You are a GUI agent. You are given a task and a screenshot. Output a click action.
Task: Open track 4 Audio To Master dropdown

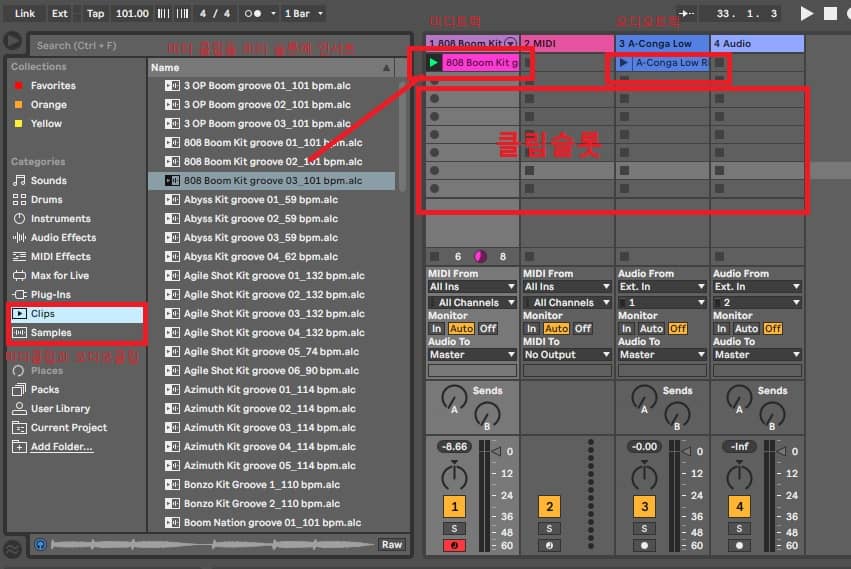[757, 355]
